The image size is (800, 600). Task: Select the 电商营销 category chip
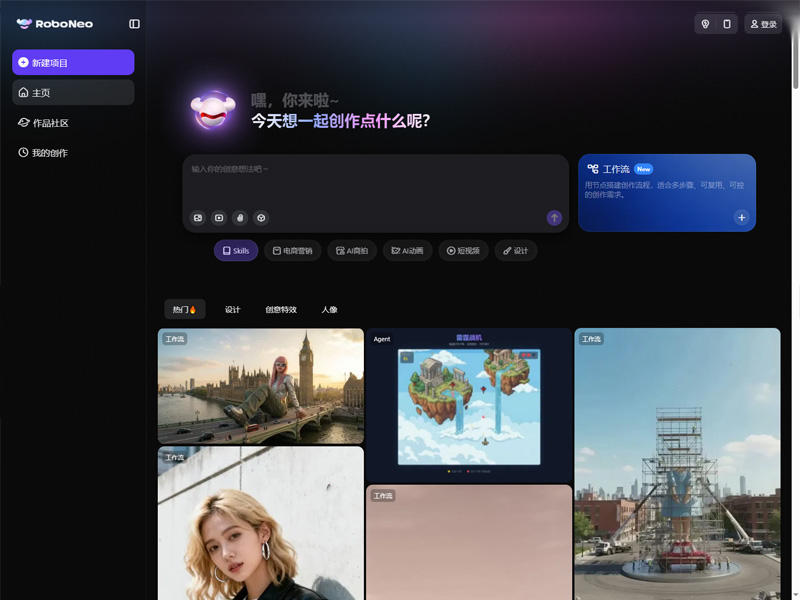tap(293, 251)
